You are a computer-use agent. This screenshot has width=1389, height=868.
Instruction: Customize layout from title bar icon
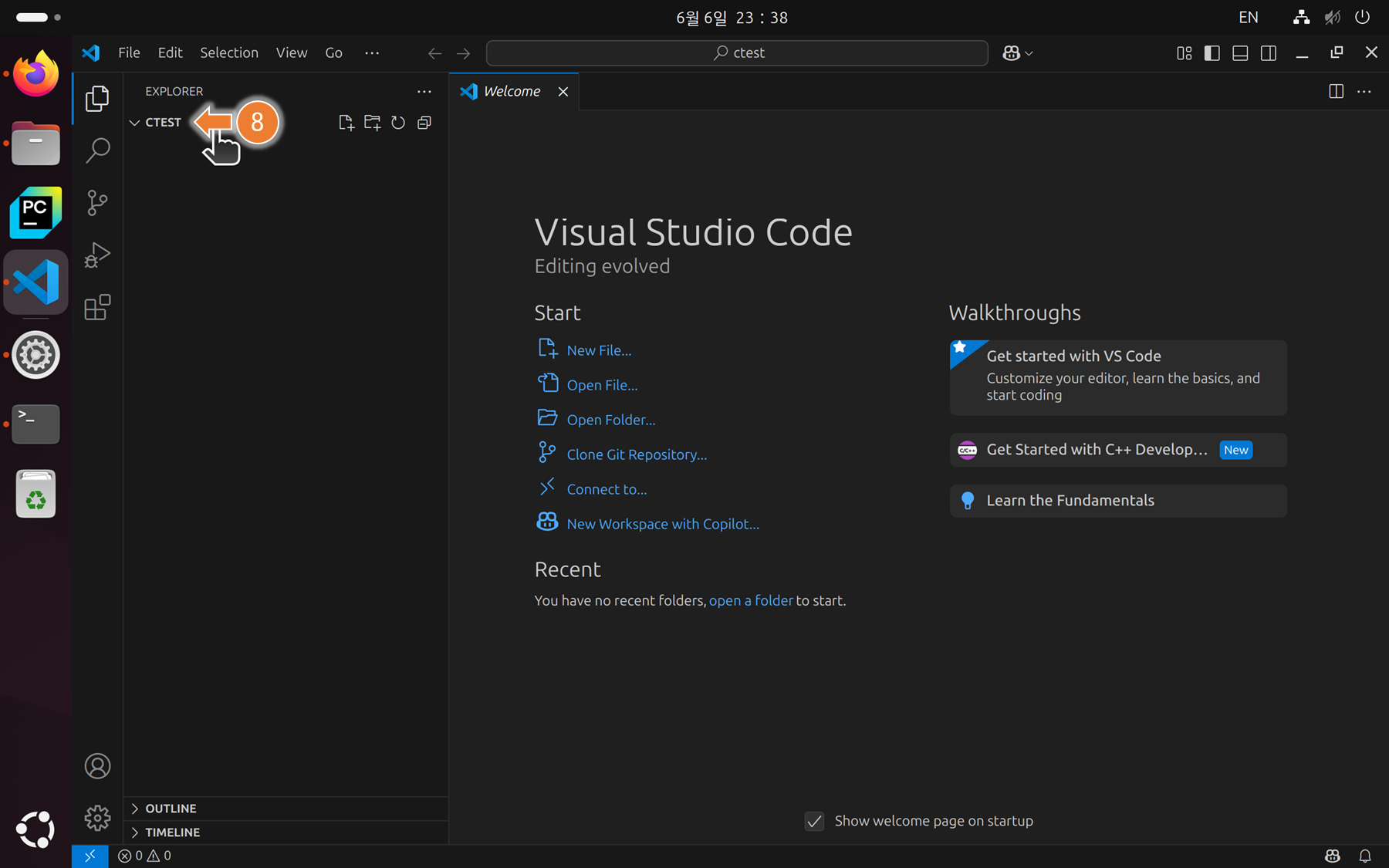tap(1184, 53)
